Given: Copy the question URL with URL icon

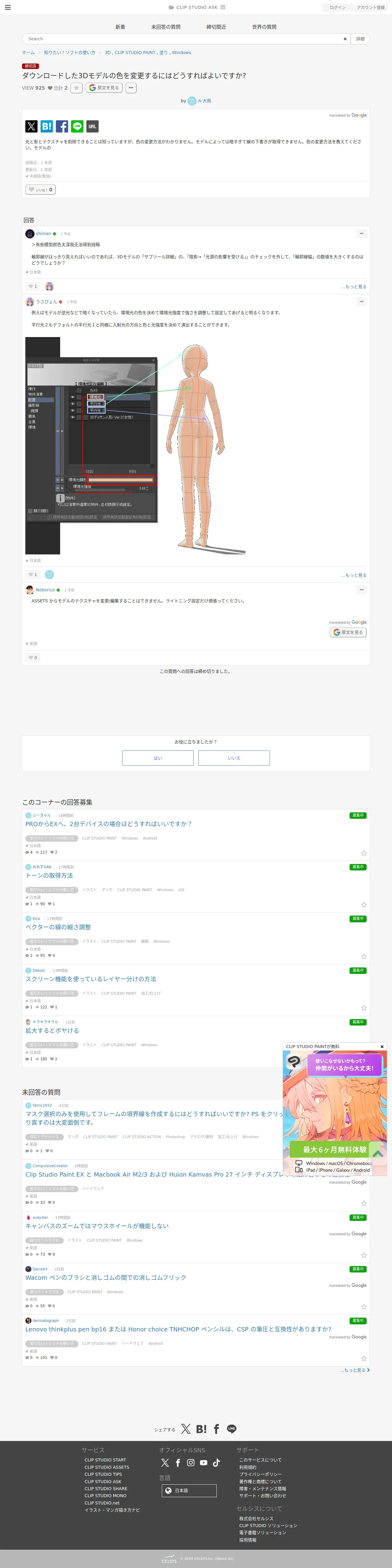Looking at the screenshot, I should (x=93, y=127).
